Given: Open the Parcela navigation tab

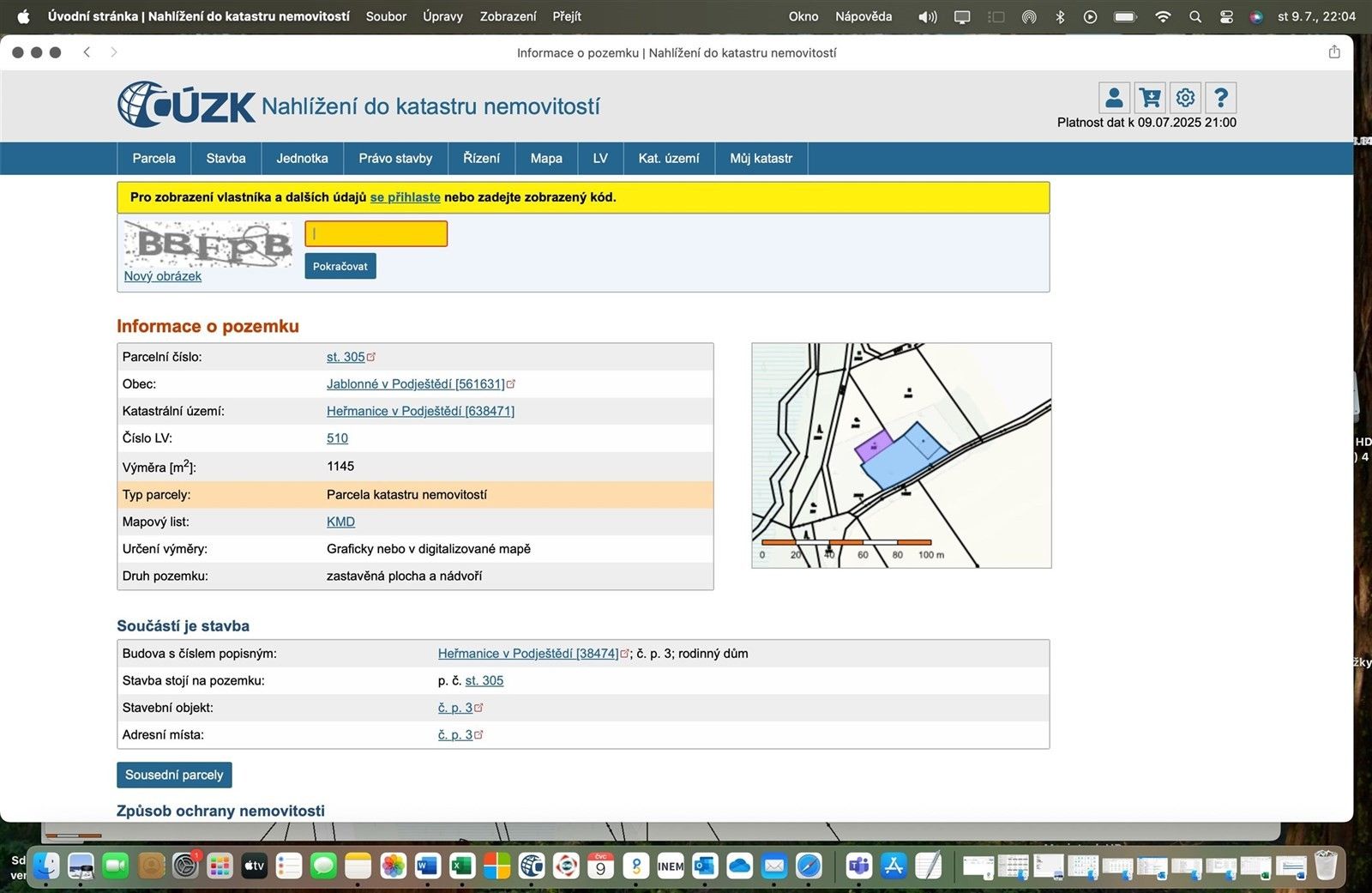Looking at the screenshot, I should click(x=153, y=159).
